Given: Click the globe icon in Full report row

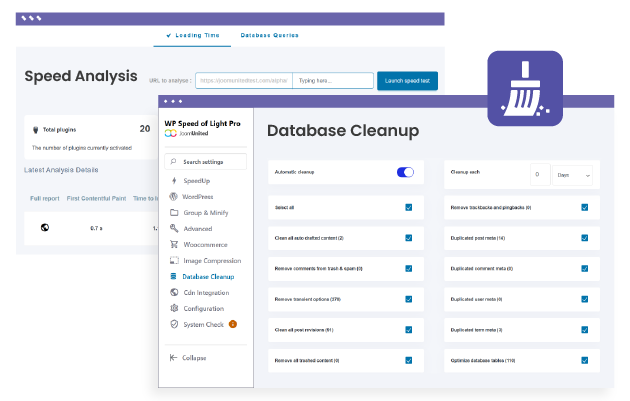Looking at the screenshot, I should pos(45,228).
